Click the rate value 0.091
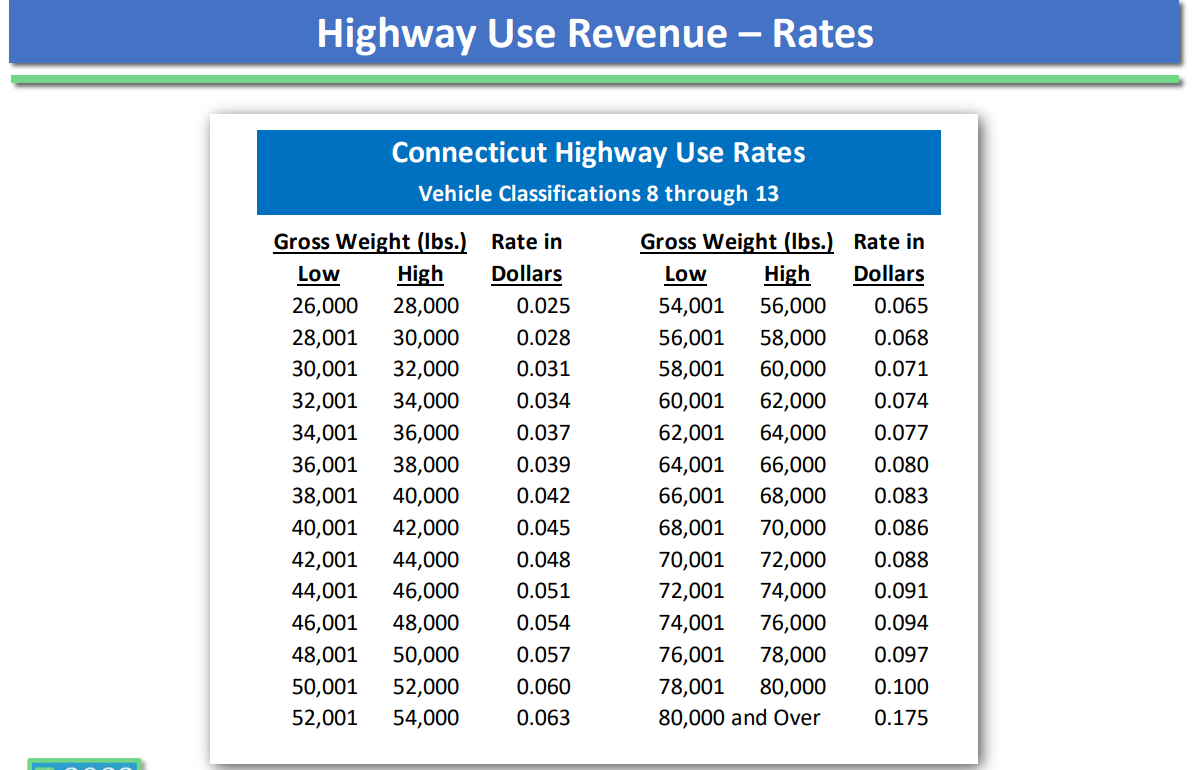 tap(902, 591)
